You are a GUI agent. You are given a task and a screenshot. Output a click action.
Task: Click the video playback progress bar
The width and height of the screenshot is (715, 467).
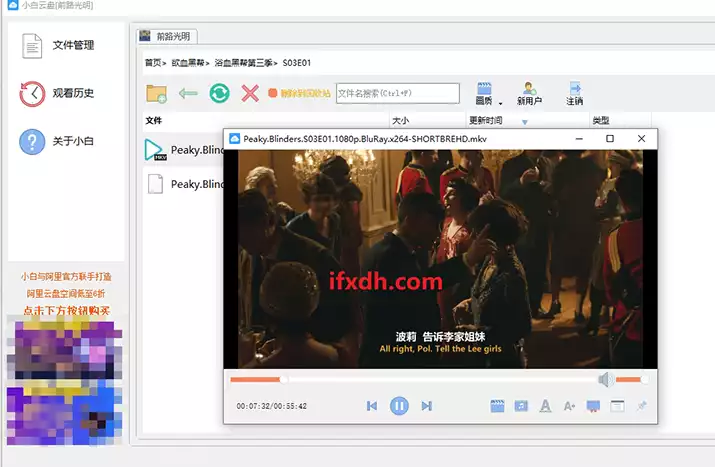[414, 379]
